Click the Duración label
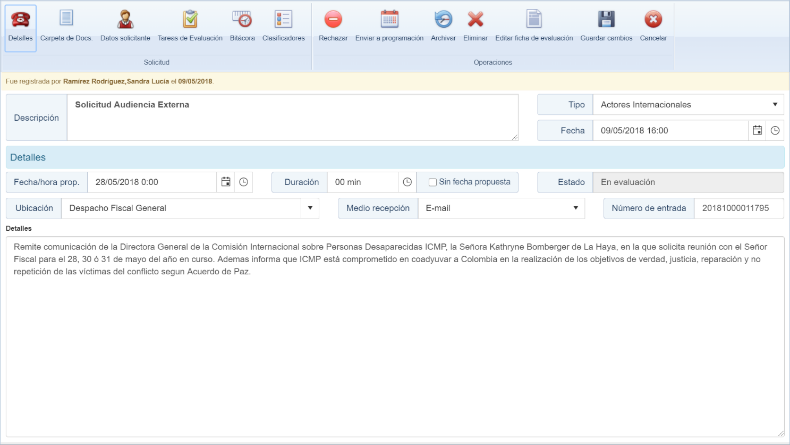Viewport: 790px width, 445px height. (301, 182)
